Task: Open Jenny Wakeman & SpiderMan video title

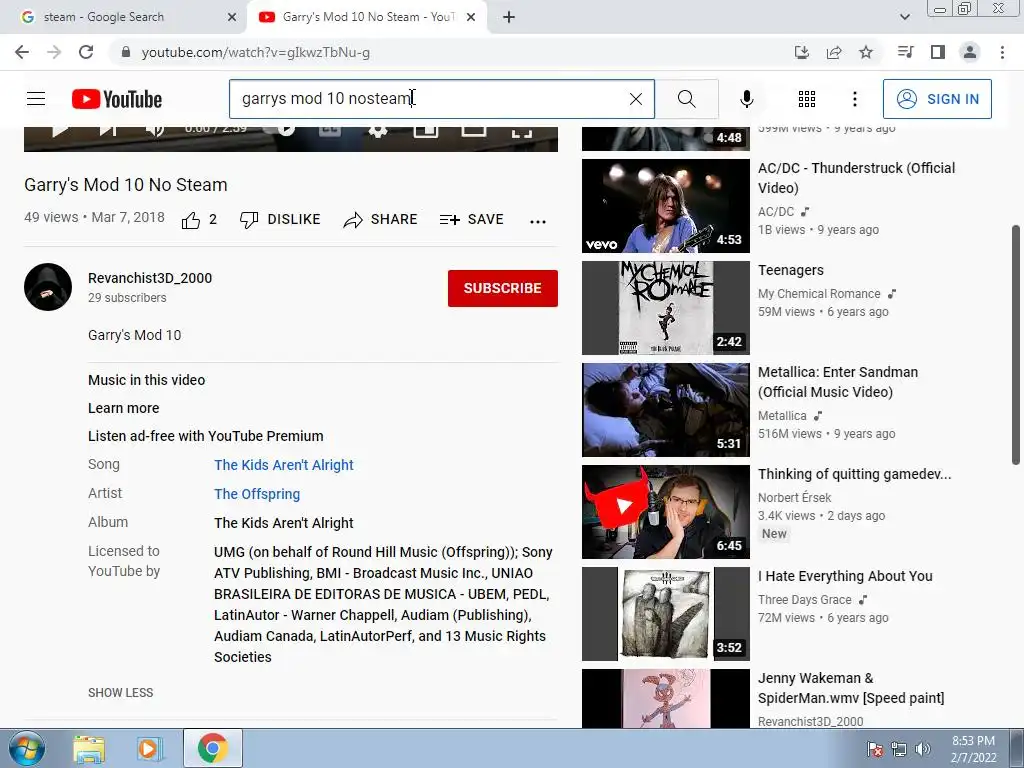Action: pyautogui.click(x=850, y=688)
